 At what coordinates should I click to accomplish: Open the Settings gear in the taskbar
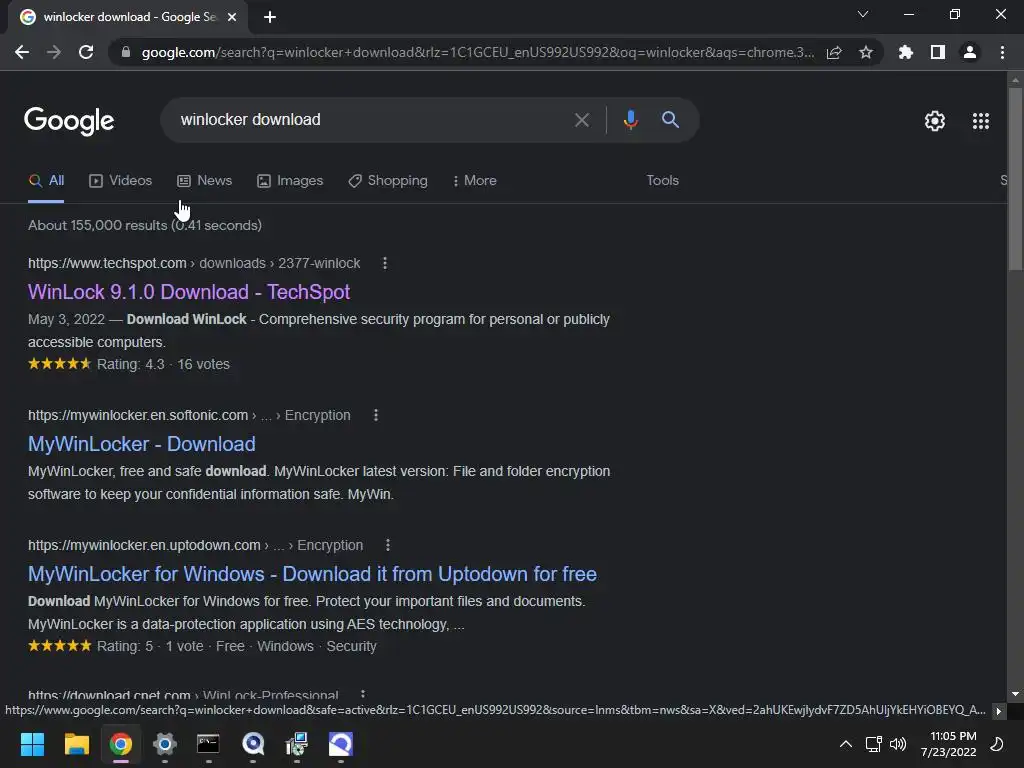coord(165,744)
